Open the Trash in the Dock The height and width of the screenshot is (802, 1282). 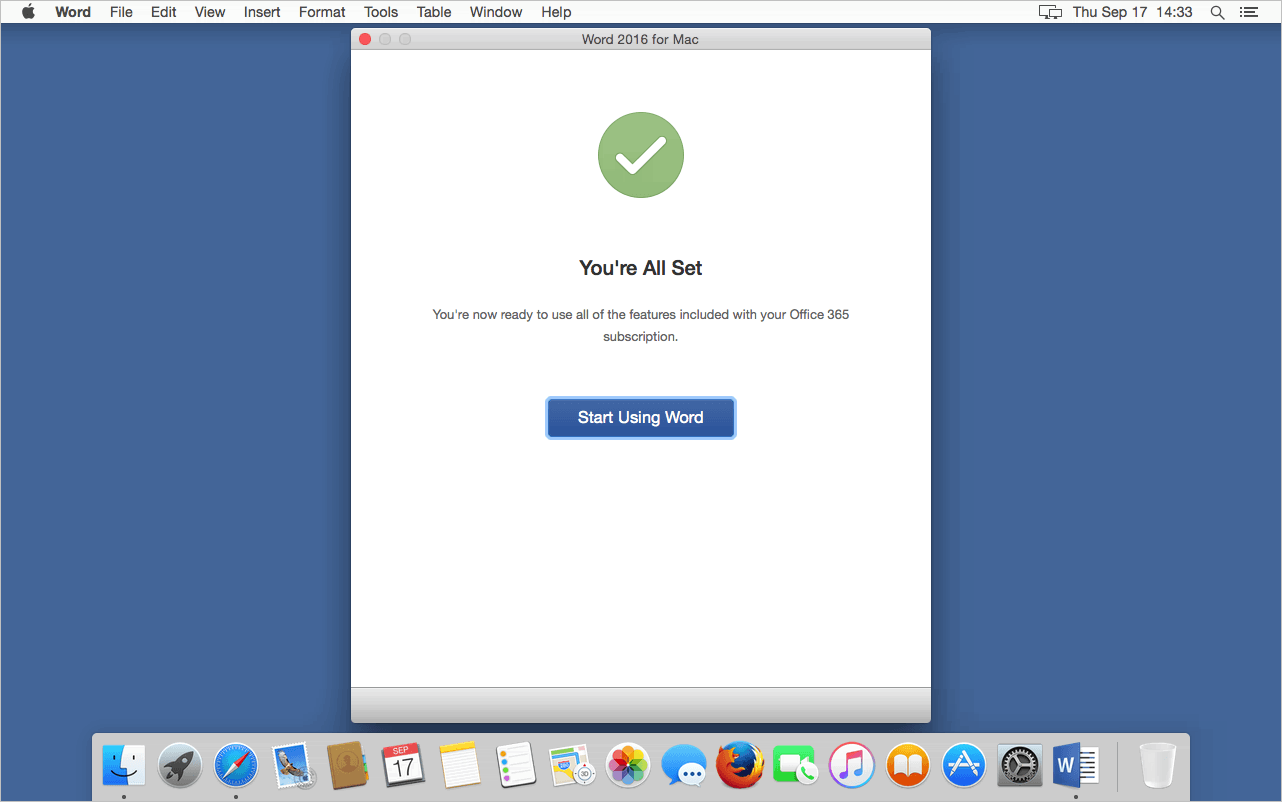(x=1157, y=766)
